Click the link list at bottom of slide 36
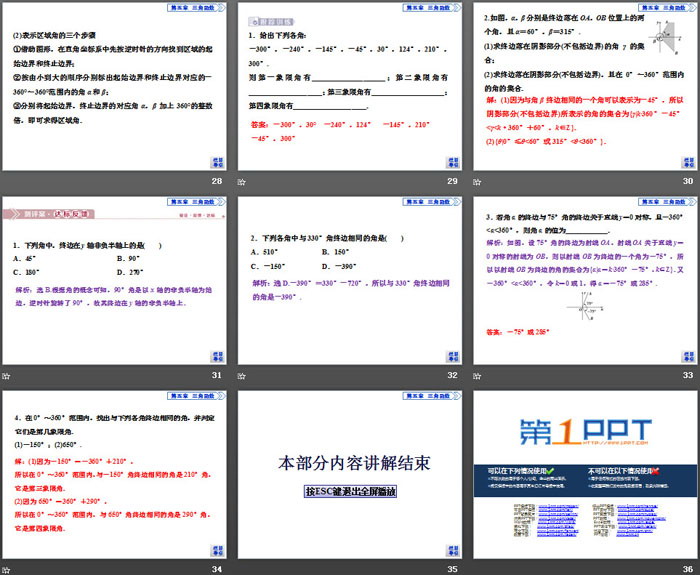The image size is (700, 575). coord(590,520)
